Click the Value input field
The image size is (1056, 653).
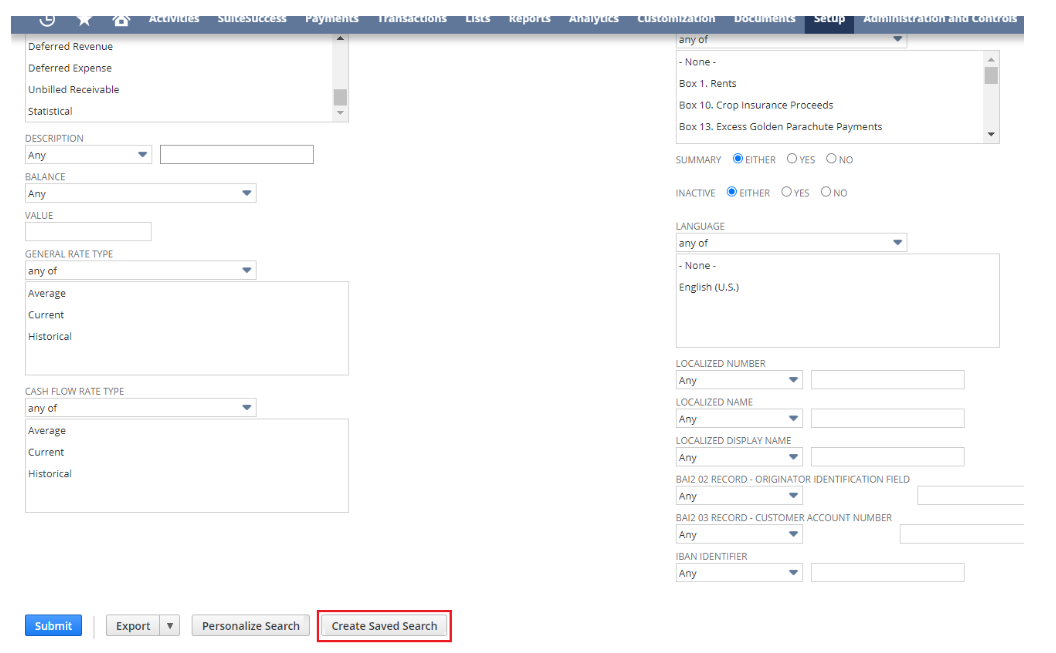pos(88,232)
